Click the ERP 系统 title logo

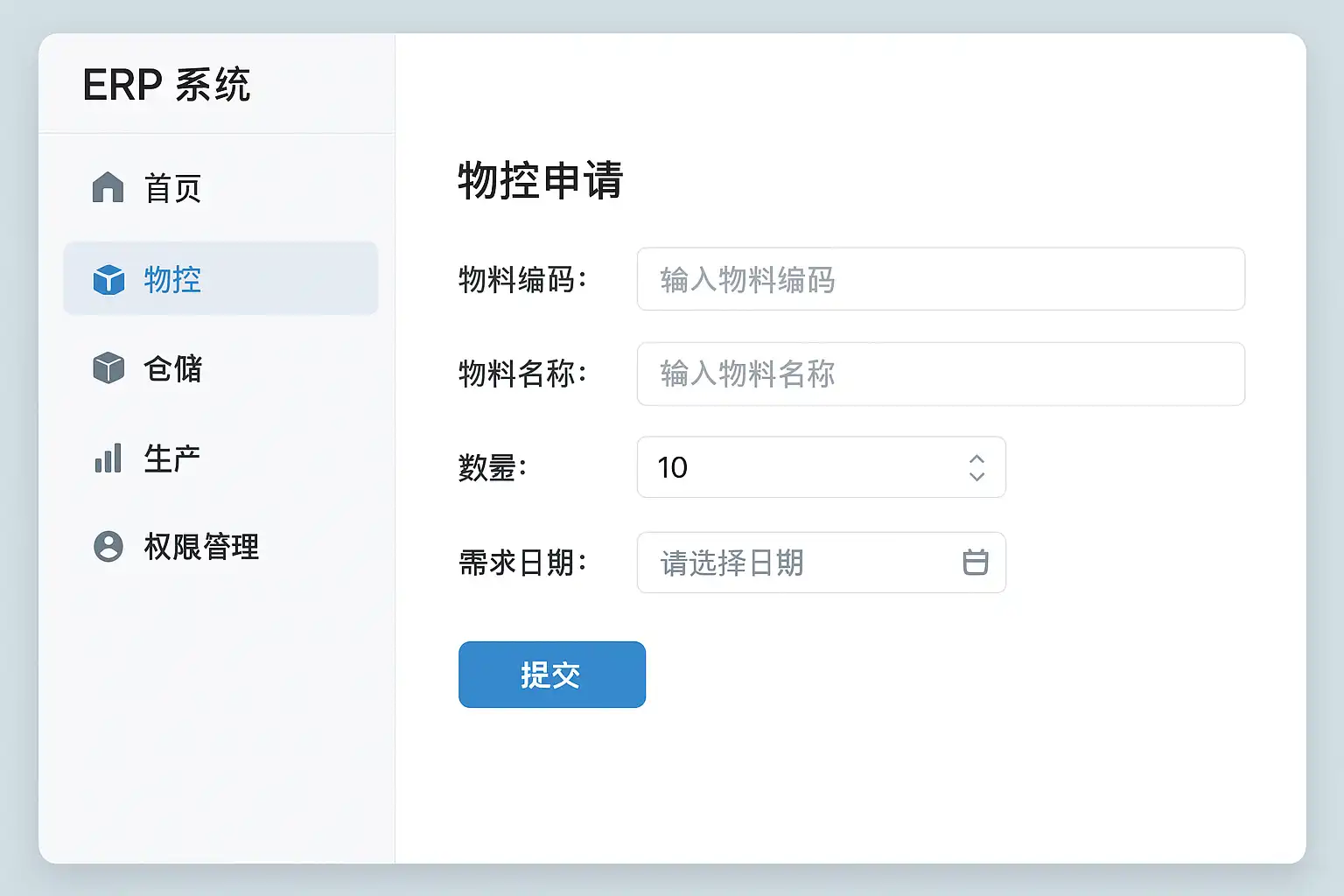[166, 85]
